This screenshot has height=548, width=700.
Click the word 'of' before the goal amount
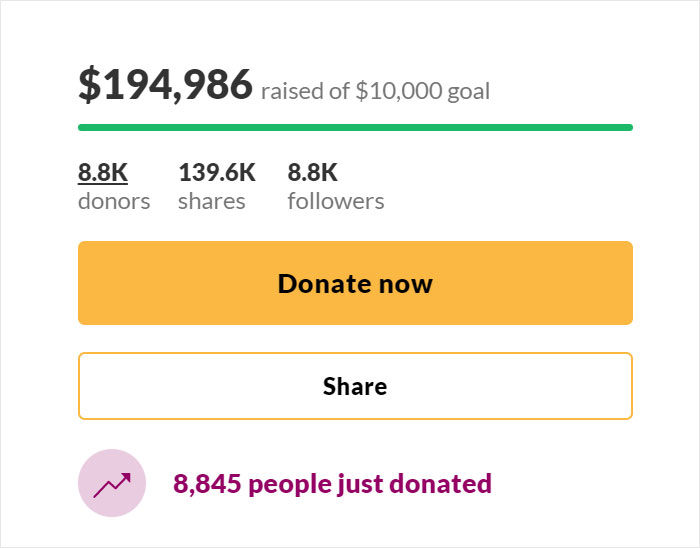click(x=339, y=91)
